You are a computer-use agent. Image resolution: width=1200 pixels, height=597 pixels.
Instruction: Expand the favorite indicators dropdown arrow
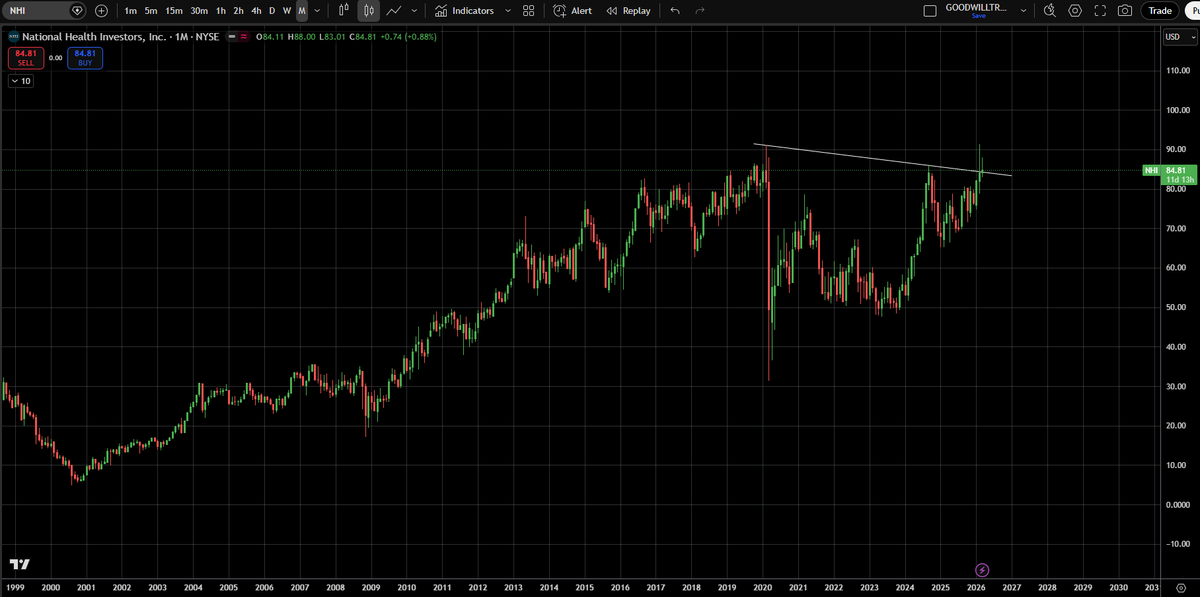click(508, 10)
